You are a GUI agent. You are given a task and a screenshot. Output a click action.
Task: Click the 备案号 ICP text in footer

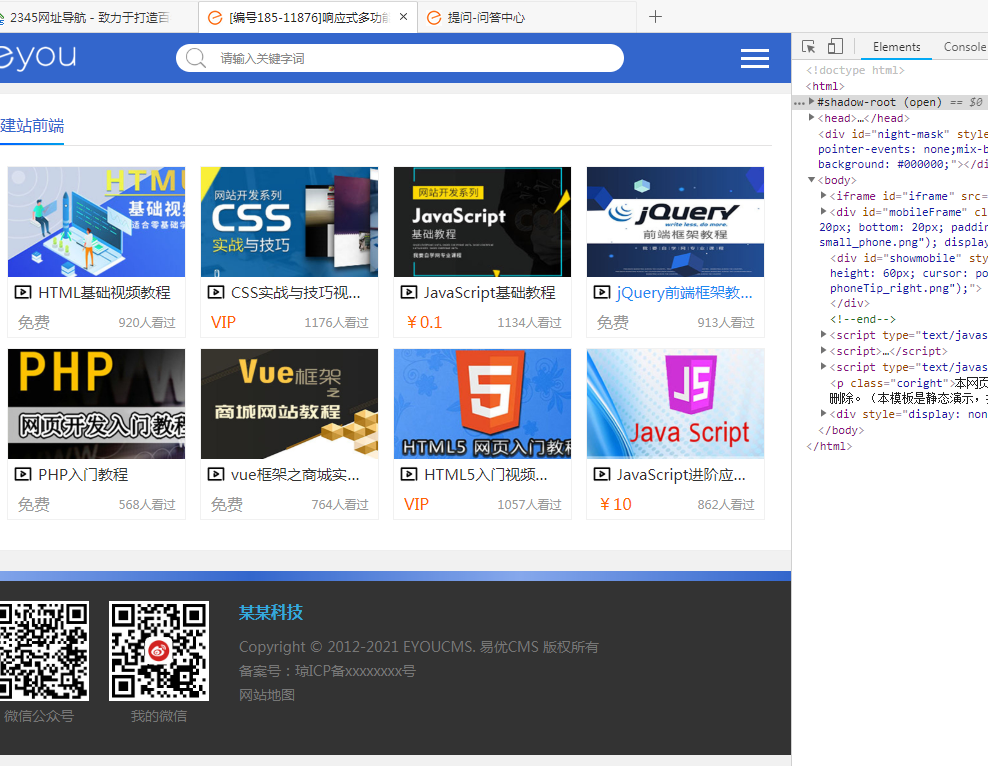pos(327,671)
